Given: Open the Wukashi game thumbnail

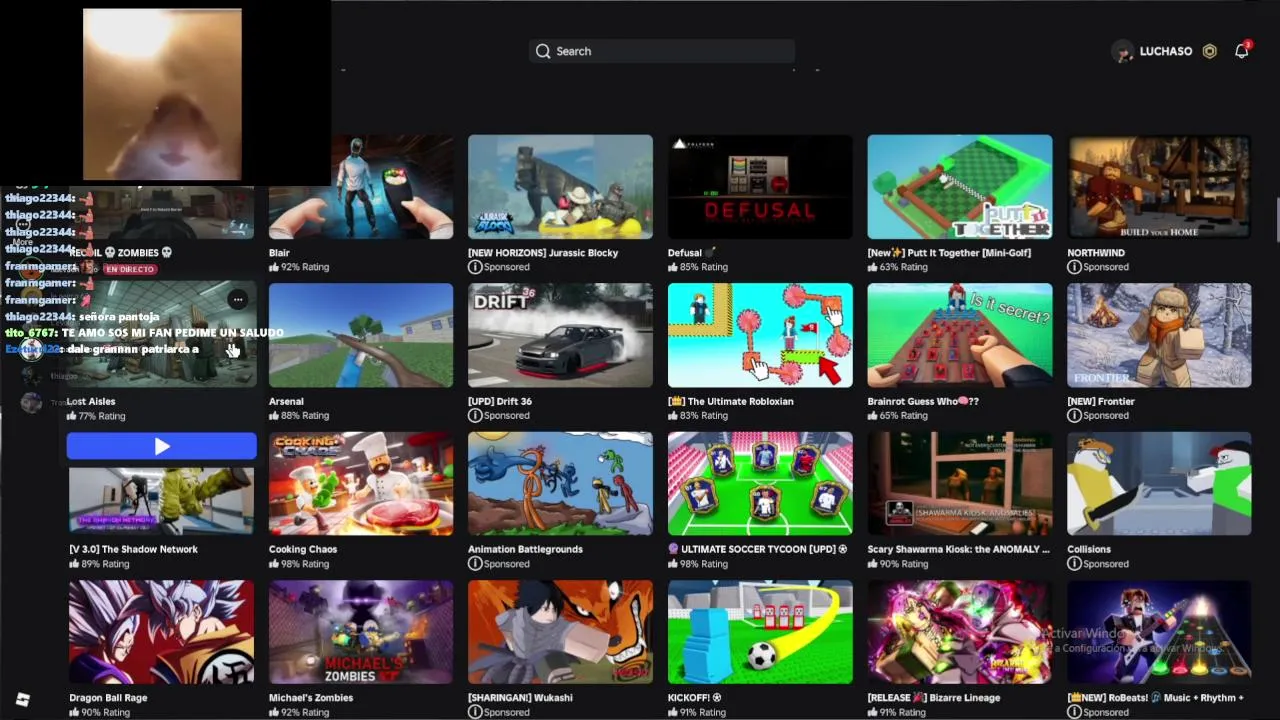Looking at the screenshot, I should (x=560, y=632).
